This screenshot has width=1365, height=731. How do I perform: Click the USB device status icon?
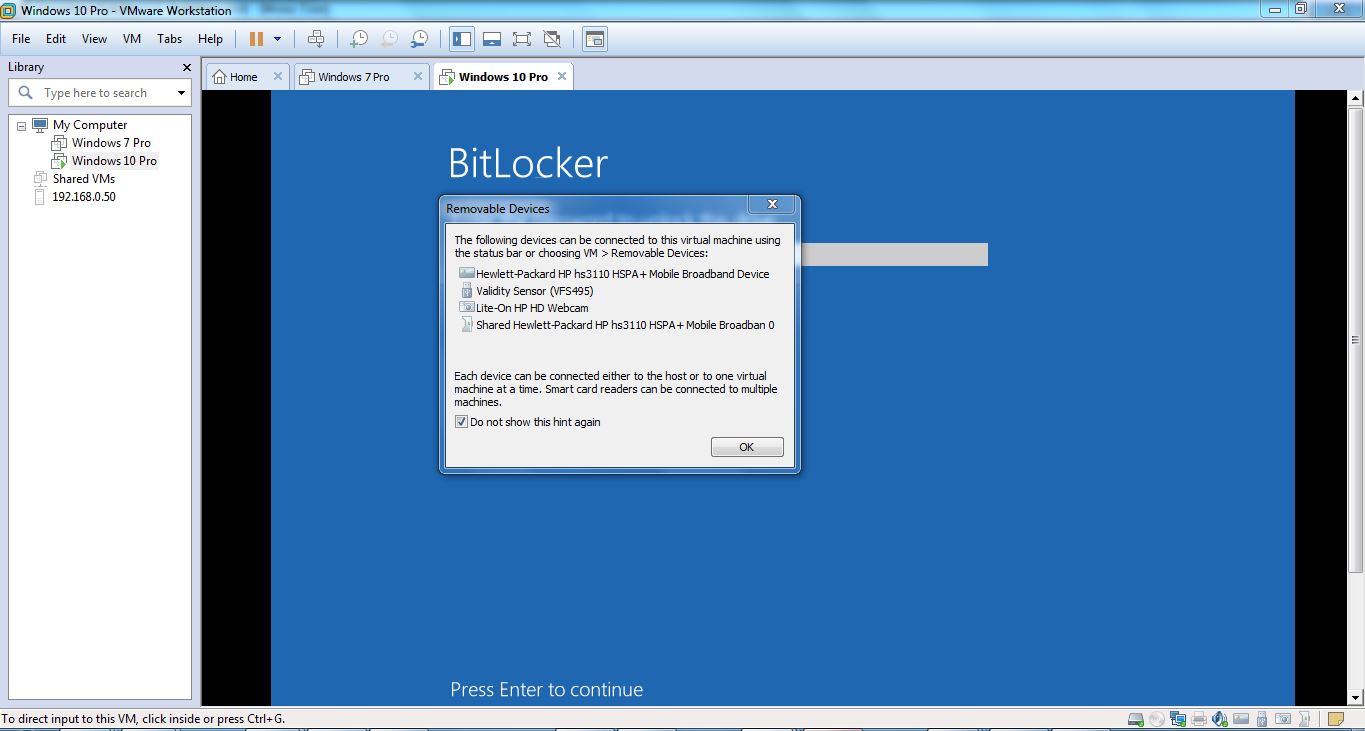tap(1261, 718)
